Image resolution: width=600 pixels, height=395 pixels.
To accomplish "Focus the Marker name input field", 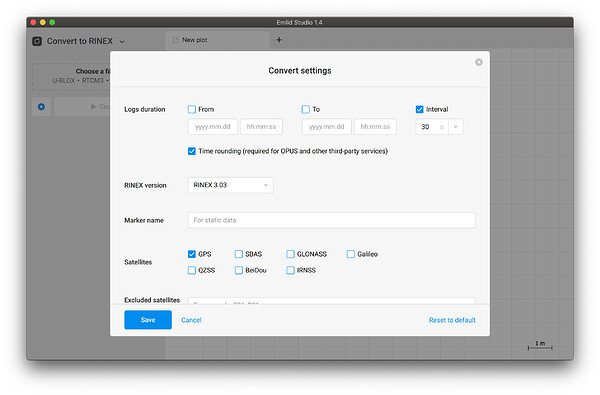I will click(331, 220).
